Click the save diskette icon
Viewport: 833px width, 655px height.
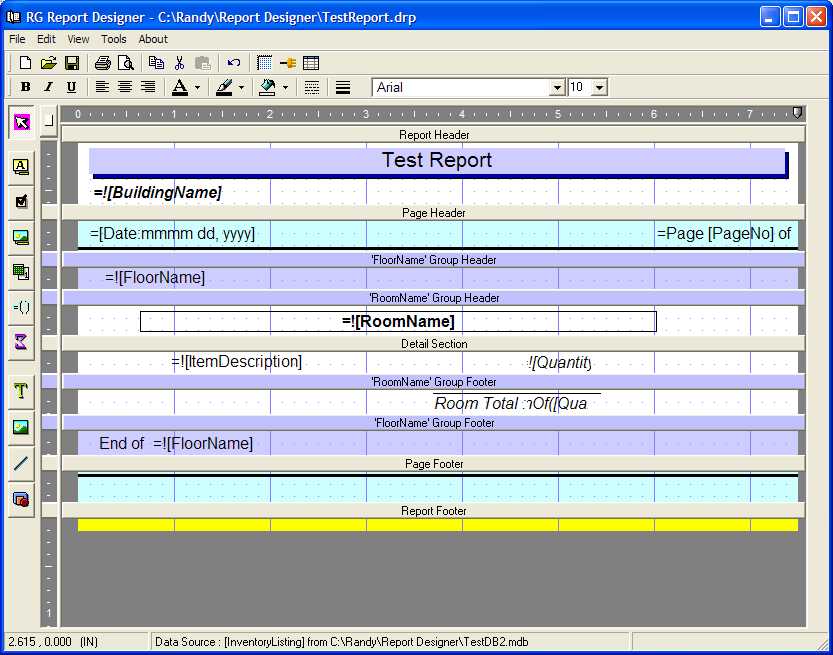pyautogui.click(x=72, y=63)
